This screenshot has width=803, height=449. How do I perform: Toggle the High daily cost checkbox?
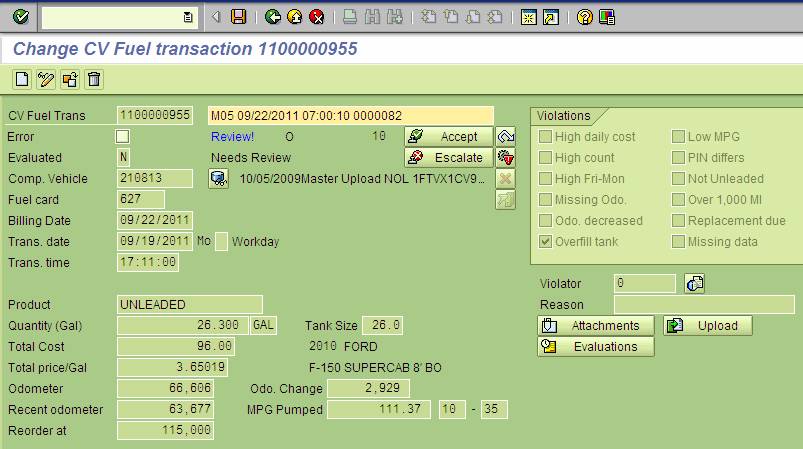[545, 137]
